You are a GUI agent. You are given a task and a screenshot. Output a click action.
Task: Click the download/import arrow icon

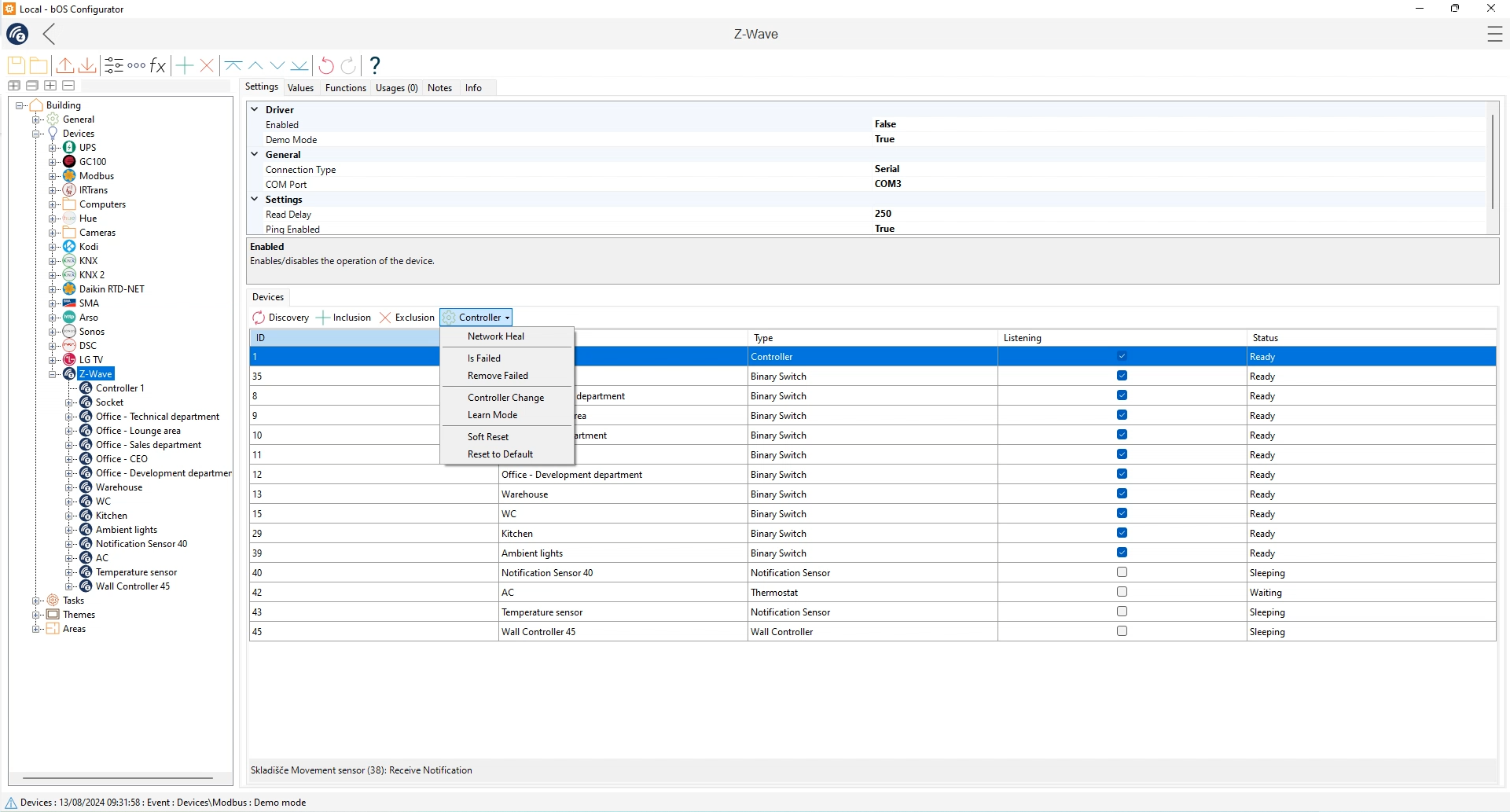pos(87,65)
